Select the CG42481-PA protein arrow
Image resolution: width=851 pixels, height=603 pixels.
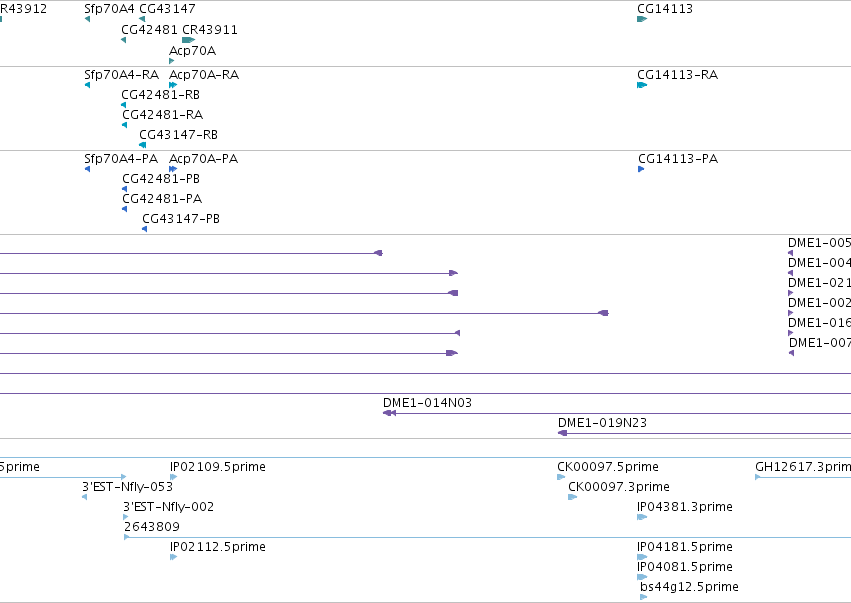pyautogui.click(x=125, y=209)
